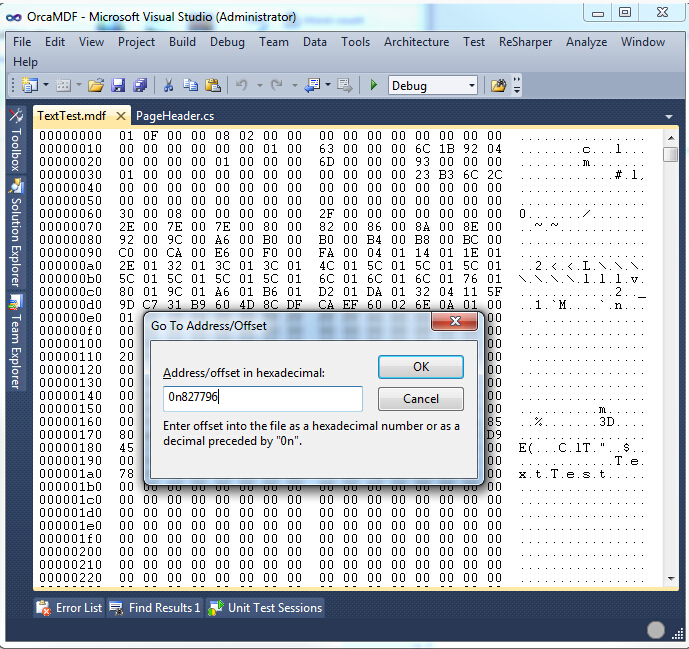Click the Find in Files binoculars icon
Viewport: 689px width, 649px height.
[499, 85]
